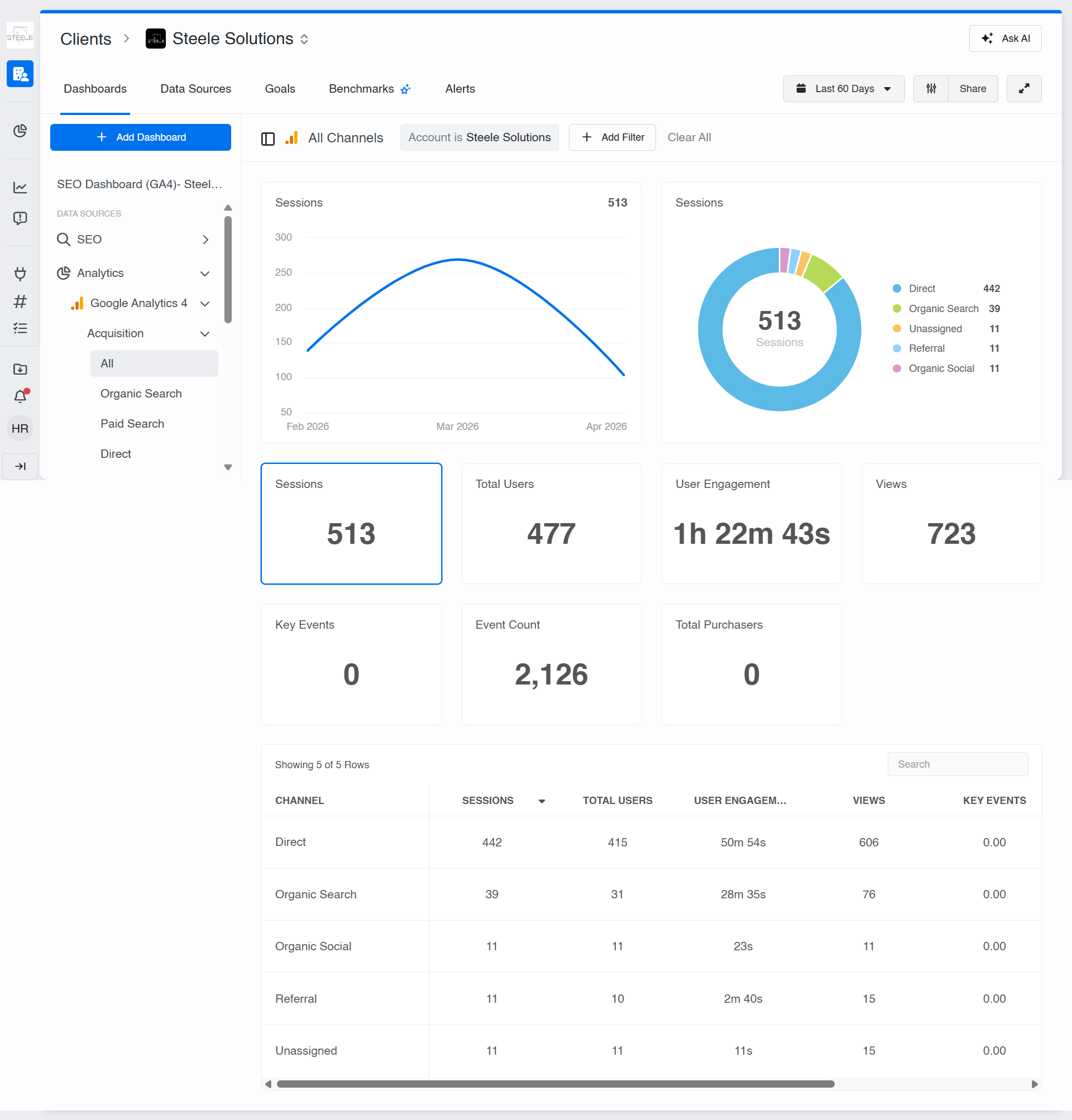Switch to the Data Sources tab
1072x1120 pixels.
click(x=195, y=89)
